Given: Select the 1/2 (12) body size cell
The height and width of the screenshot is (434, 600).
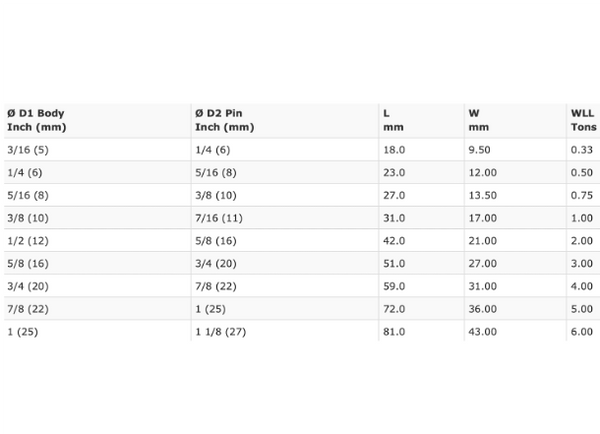Looking at the screenshot, I should tap(28, 241).
